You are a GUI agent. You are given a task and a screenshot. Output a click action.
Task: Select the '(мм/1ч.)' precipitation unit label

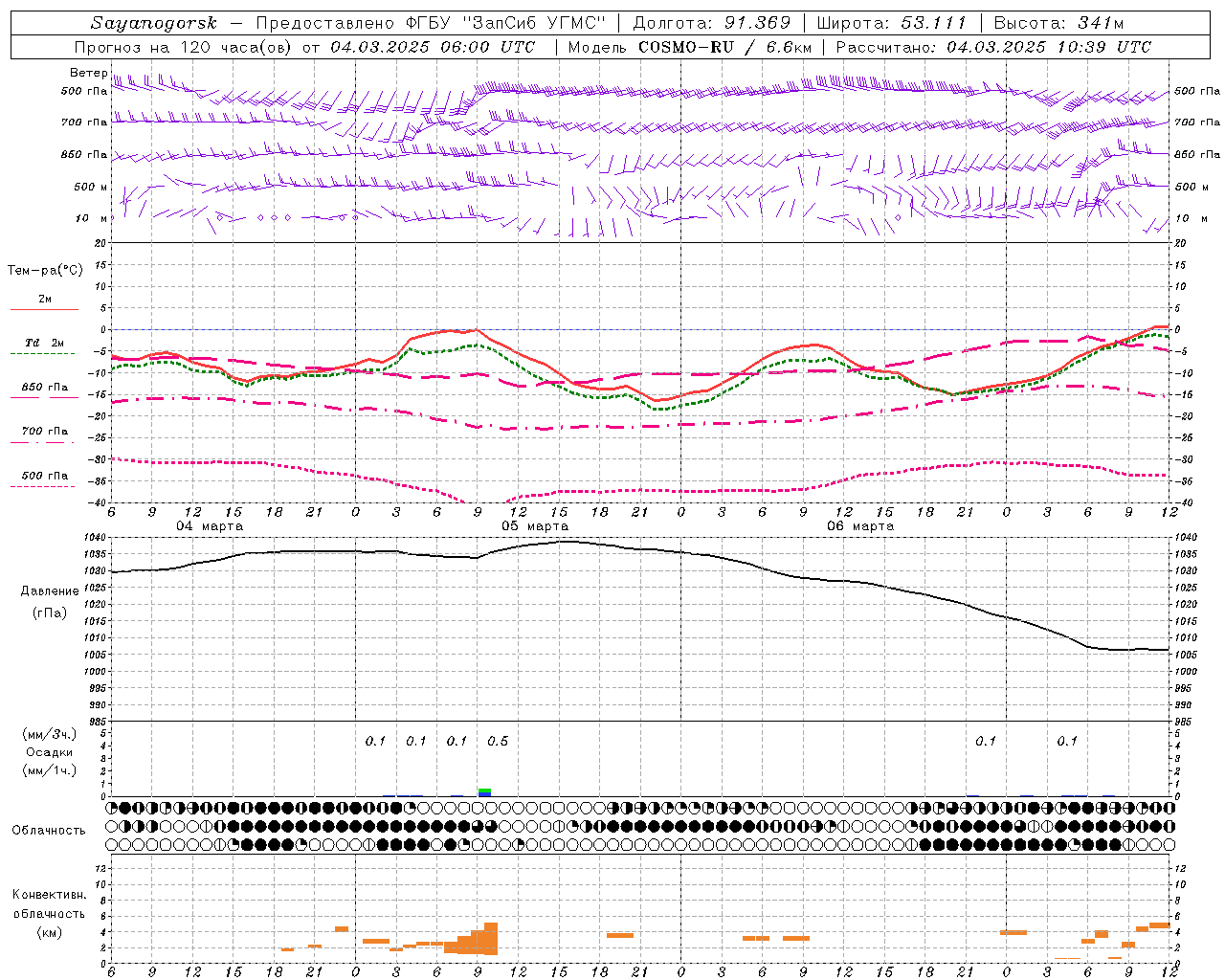[50, 770]
